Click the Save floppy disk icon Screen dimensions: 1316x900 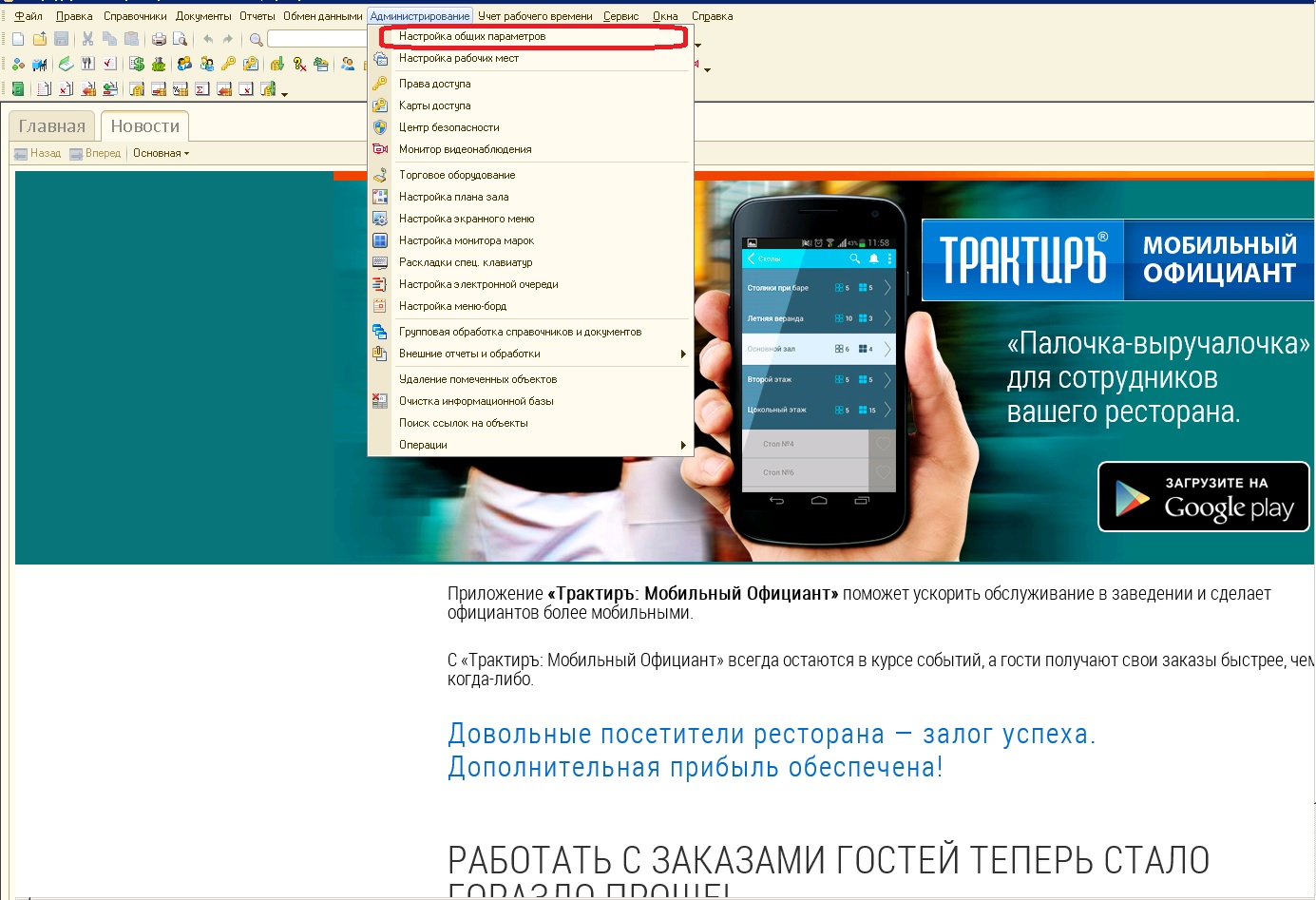(x=61, y=39)
